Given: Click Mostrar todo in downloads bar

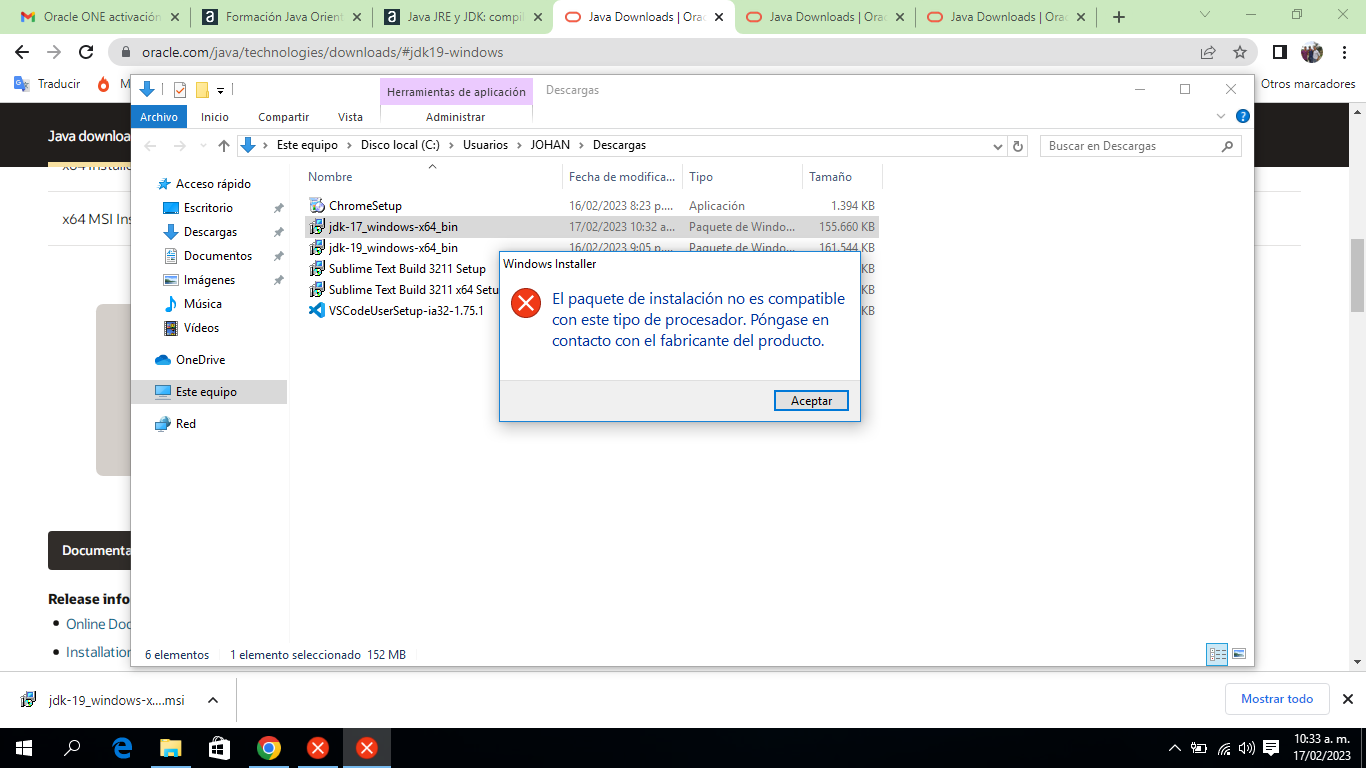Looking at the screenshot, I should pos(1277,699).
